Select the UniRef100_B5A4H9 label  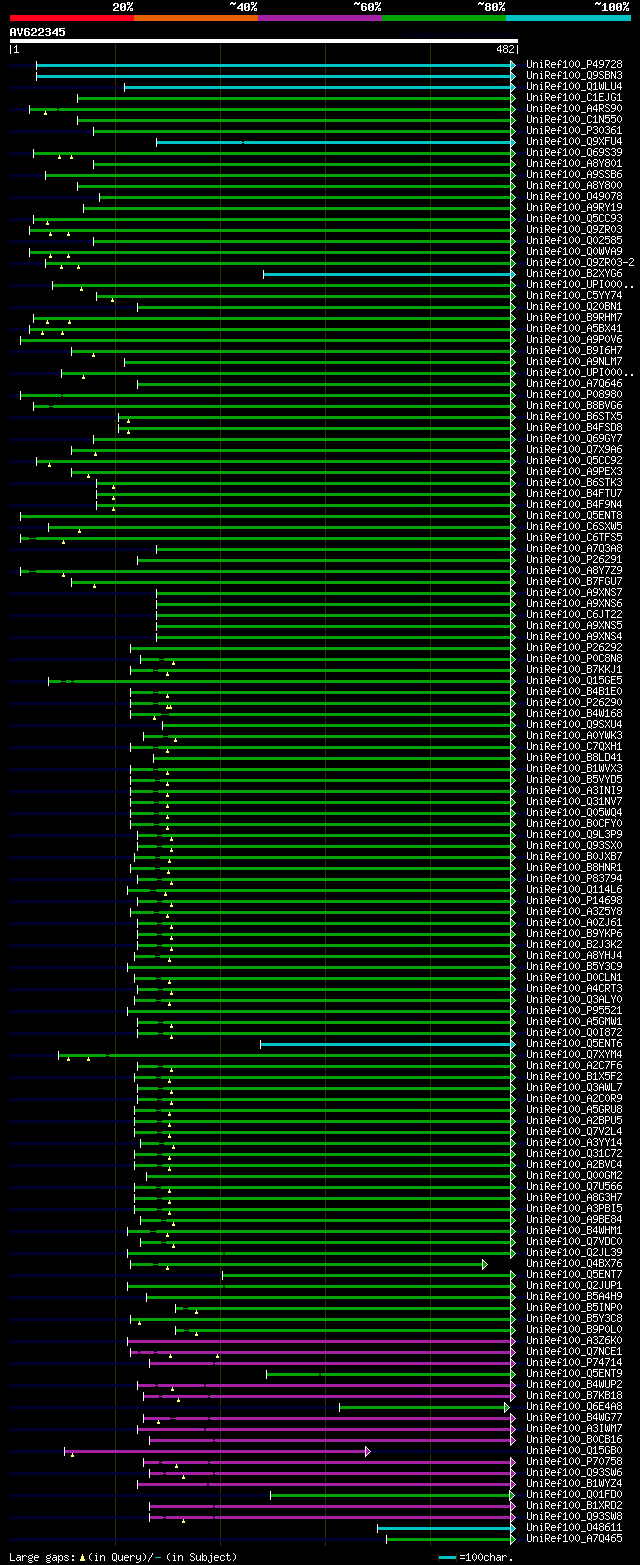point(574,1297)
